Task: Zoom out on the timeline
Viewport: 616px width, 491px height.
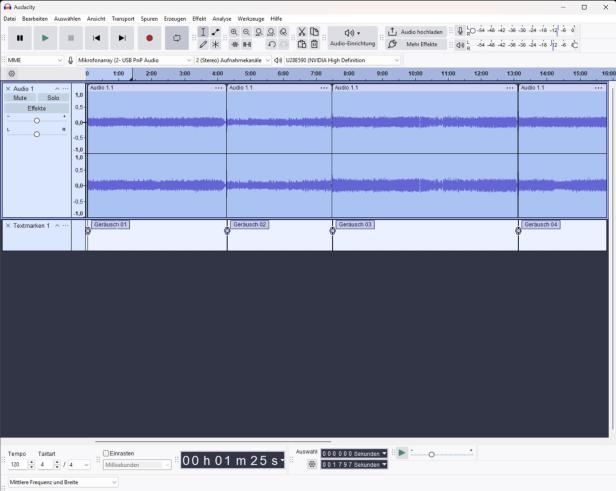Action: coord(246,32)
